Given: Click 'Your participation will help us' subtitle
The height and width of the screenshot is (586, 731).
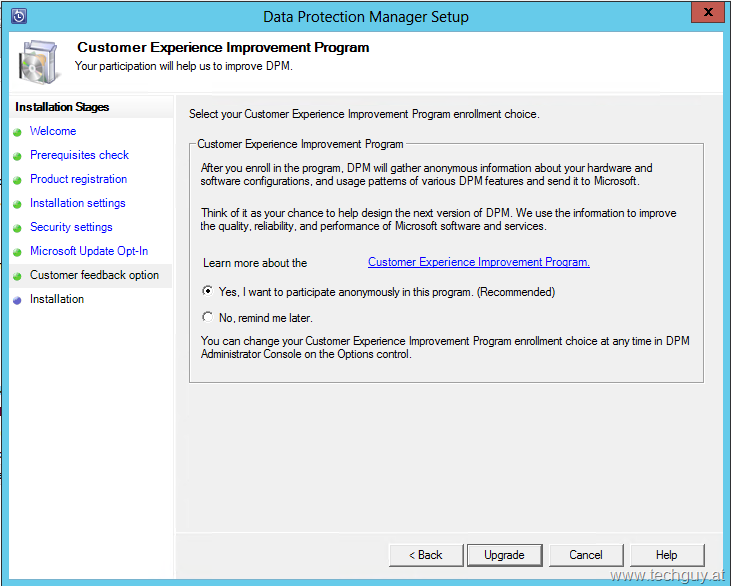Looking at the screenshot, I should pyautogui.click(x=184, y=66).
